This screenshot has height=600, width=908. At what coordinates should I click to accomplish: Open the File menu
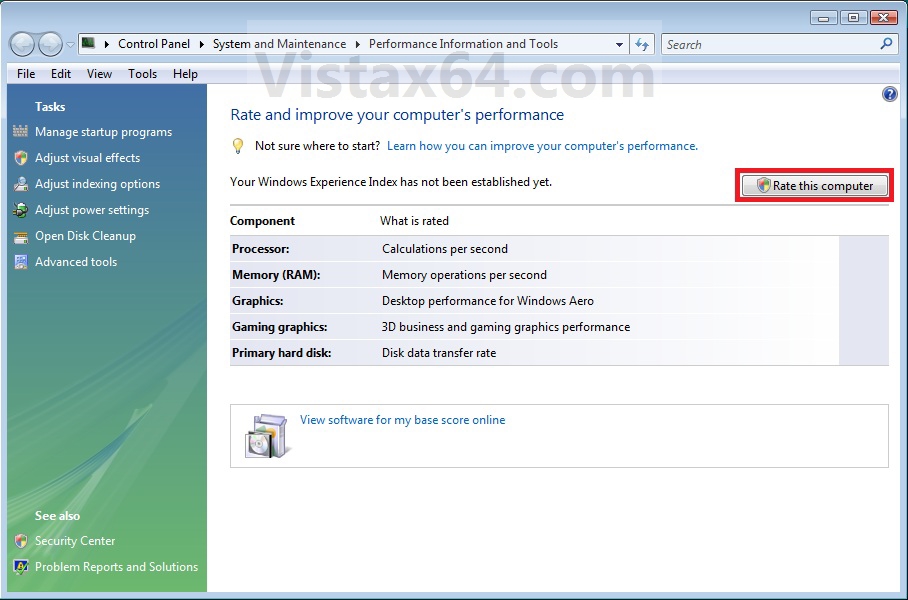tap(26, 74)
